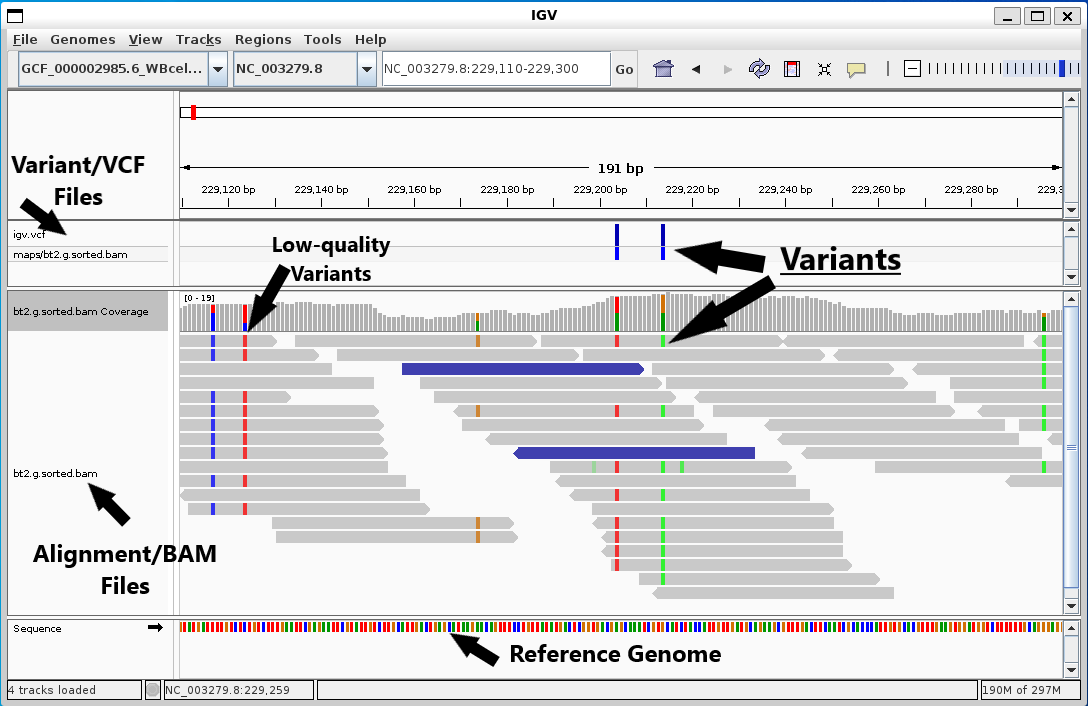
Task: Click the refresh tracks icon
Action: pyautogui.click(x=759, y=68)
